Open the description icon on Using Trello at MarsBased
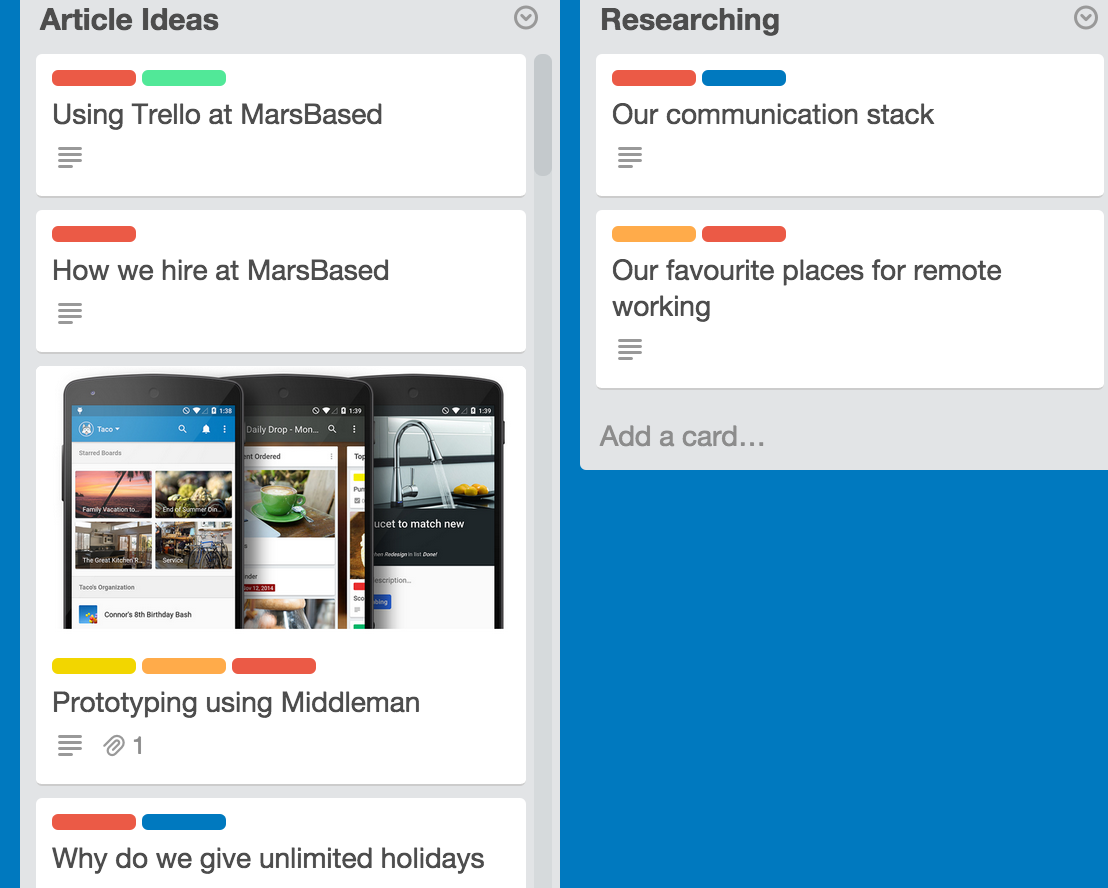 (69, 156)
